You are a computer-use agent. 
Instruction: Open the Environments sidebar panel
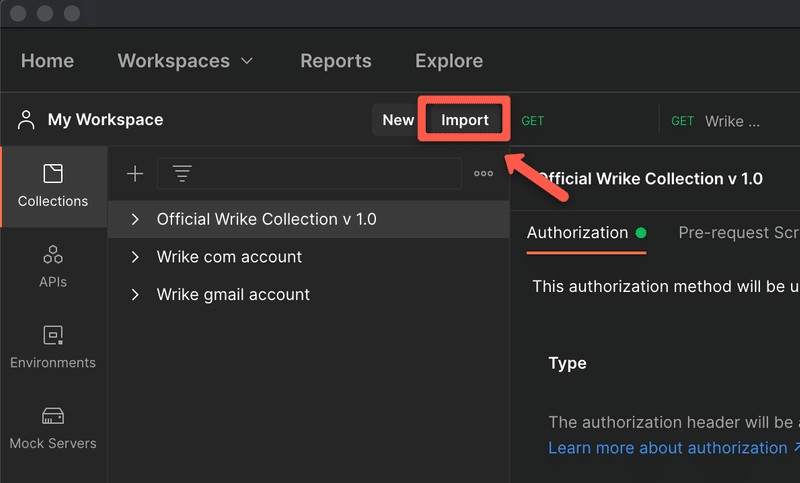(53, 347)
